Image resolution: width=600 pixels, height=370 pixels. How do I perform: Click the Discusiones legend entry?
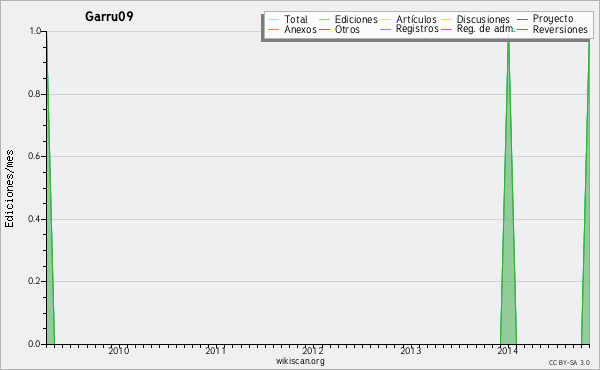point(483,19)
